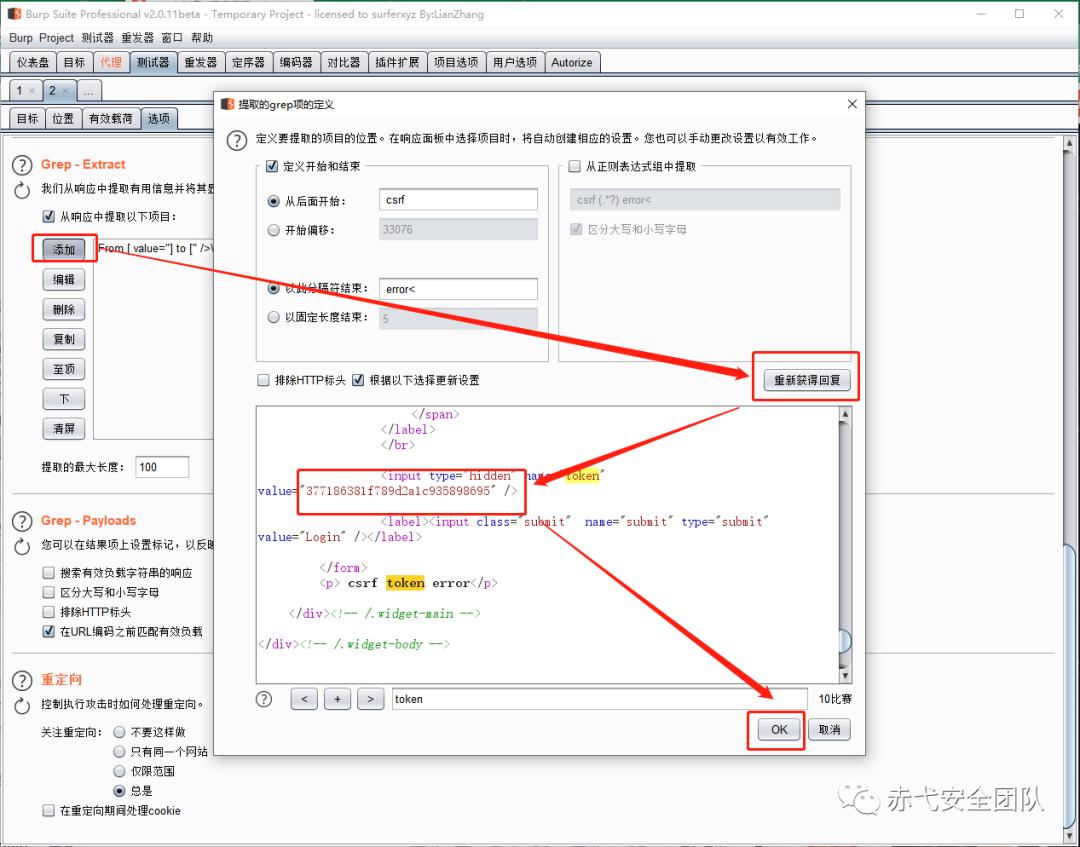Viewport: 1080px width, 847px height.
Task: Click the 删除 button
Action: coord(64,309)
